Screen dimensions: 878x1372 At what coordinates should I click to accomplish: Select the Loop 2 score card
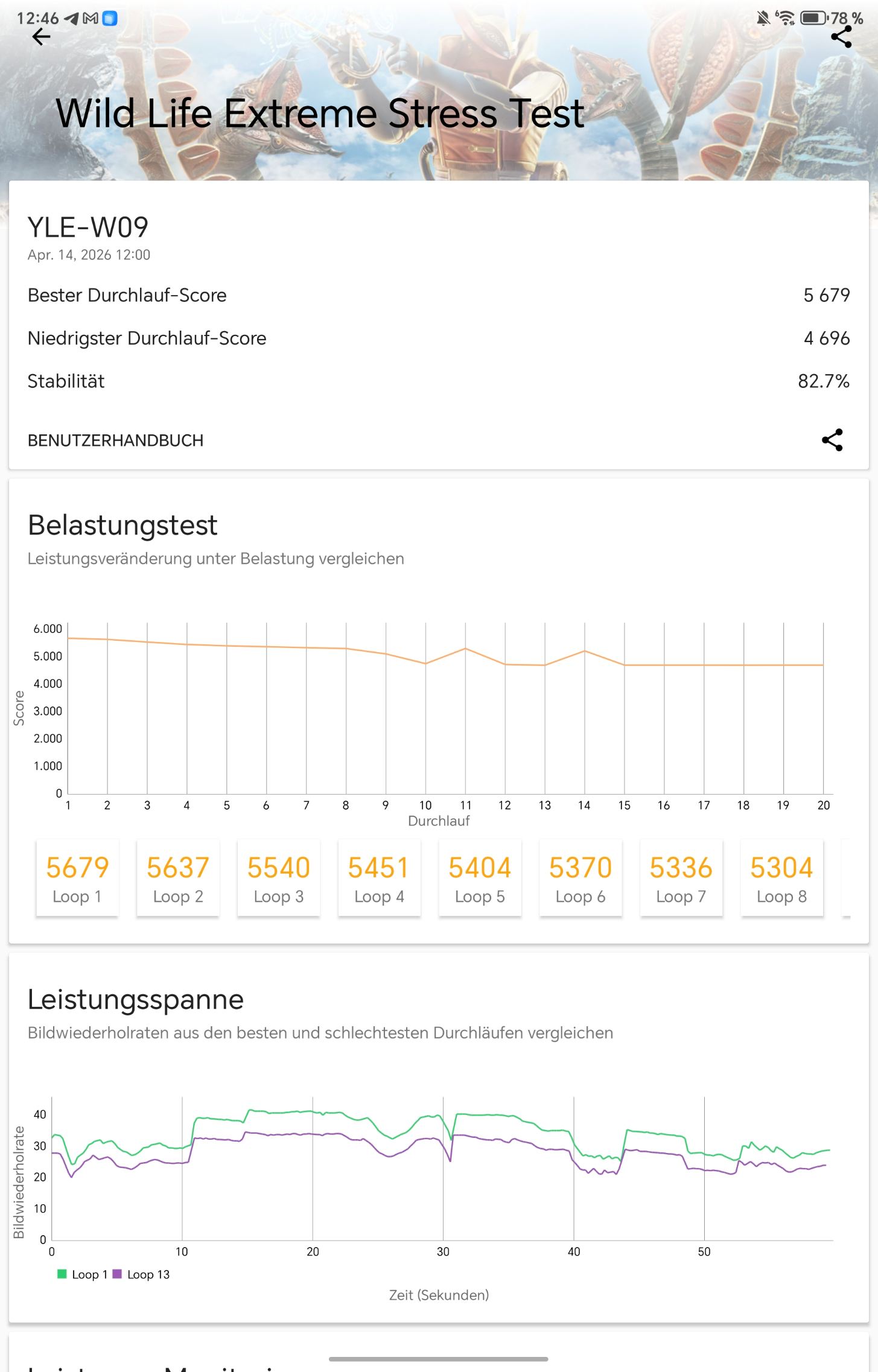178,878
